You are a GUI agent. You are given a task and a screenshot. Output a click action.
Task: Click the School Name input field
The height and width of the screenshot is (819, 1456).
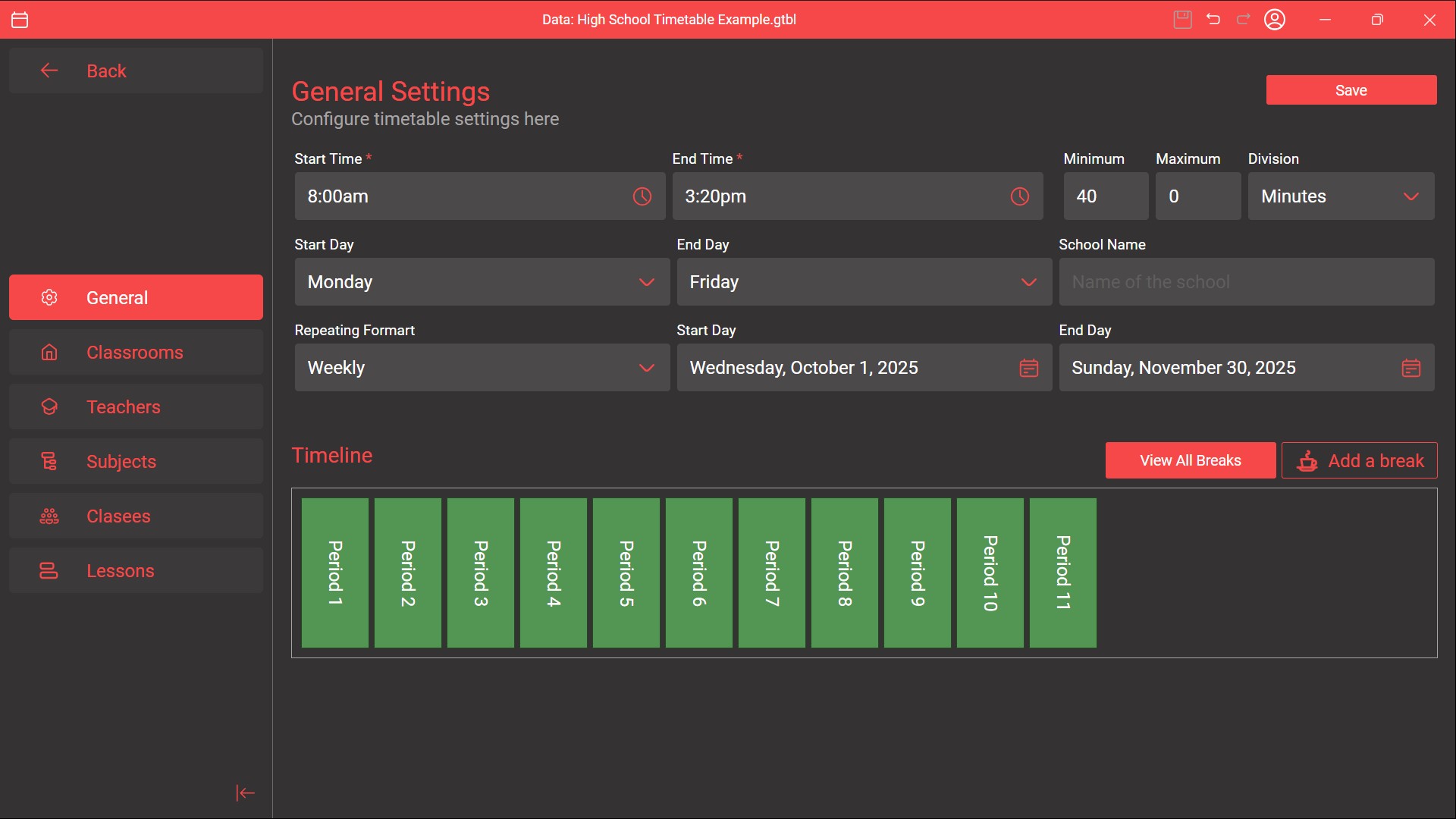click(1246, 282)
